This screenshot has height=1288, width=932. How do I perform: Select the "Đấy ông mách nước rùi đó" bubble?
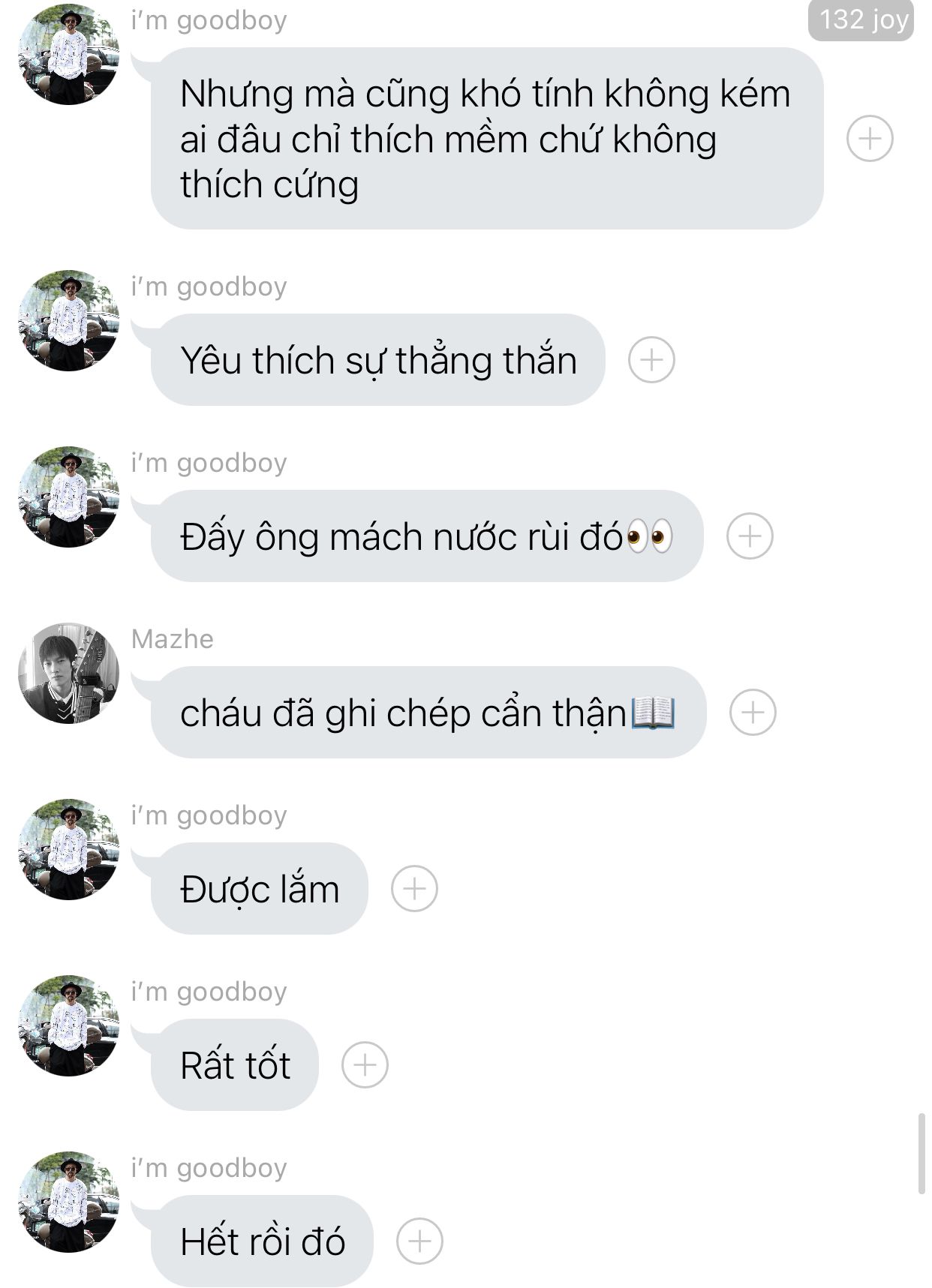(x=427, y=536)
